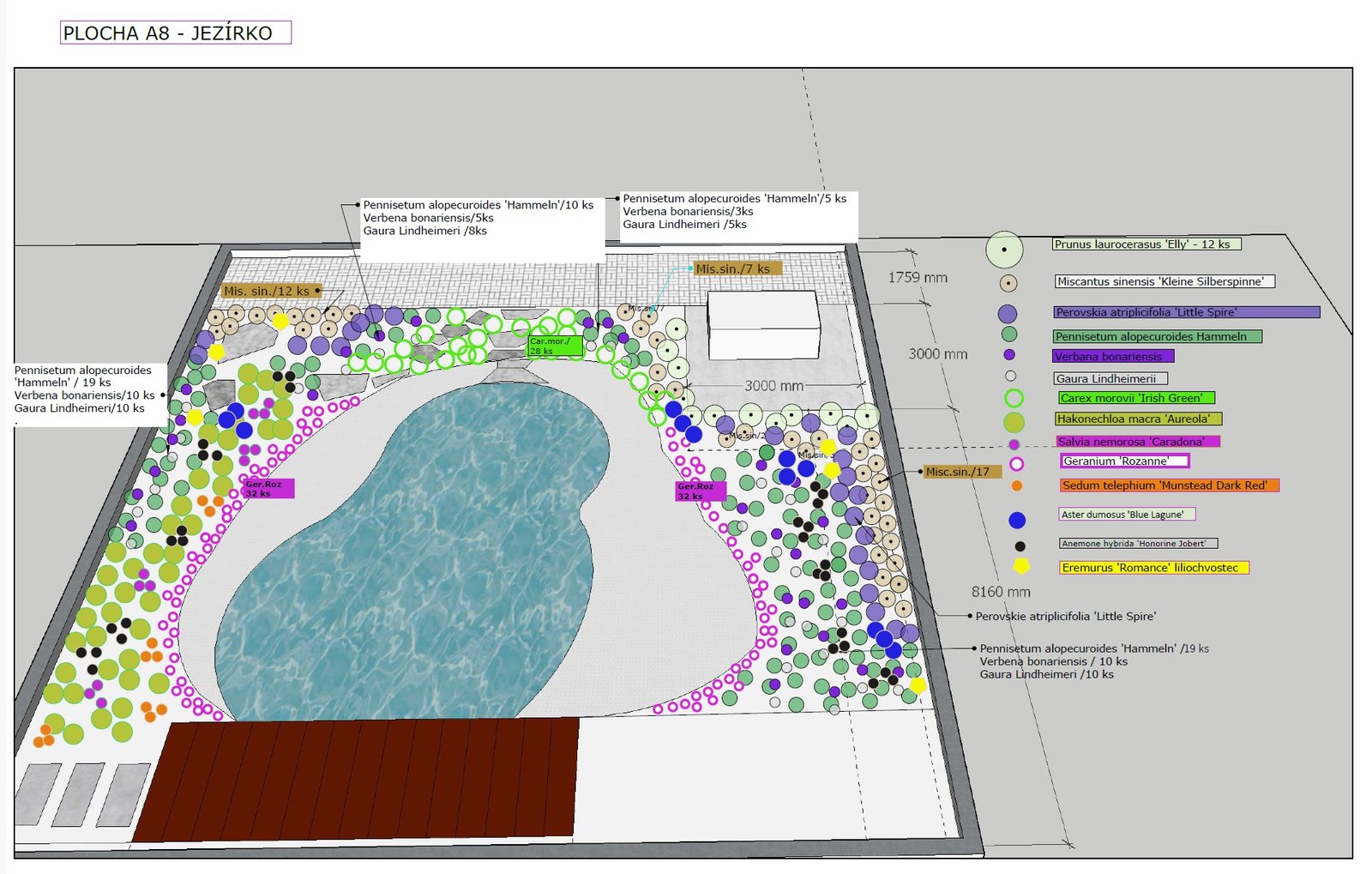The image size is (1372, 874).
Task: Select the blue Aster dumosus legend circle
Action: (x=1017, y=520)
